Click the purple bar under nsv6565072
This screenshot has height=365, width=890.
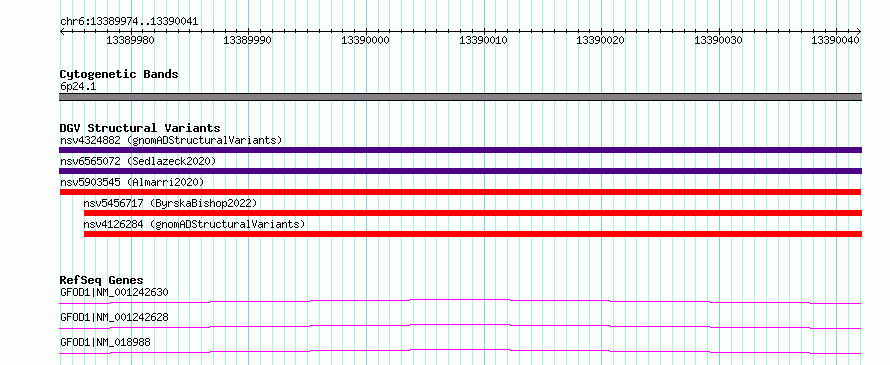460,171
